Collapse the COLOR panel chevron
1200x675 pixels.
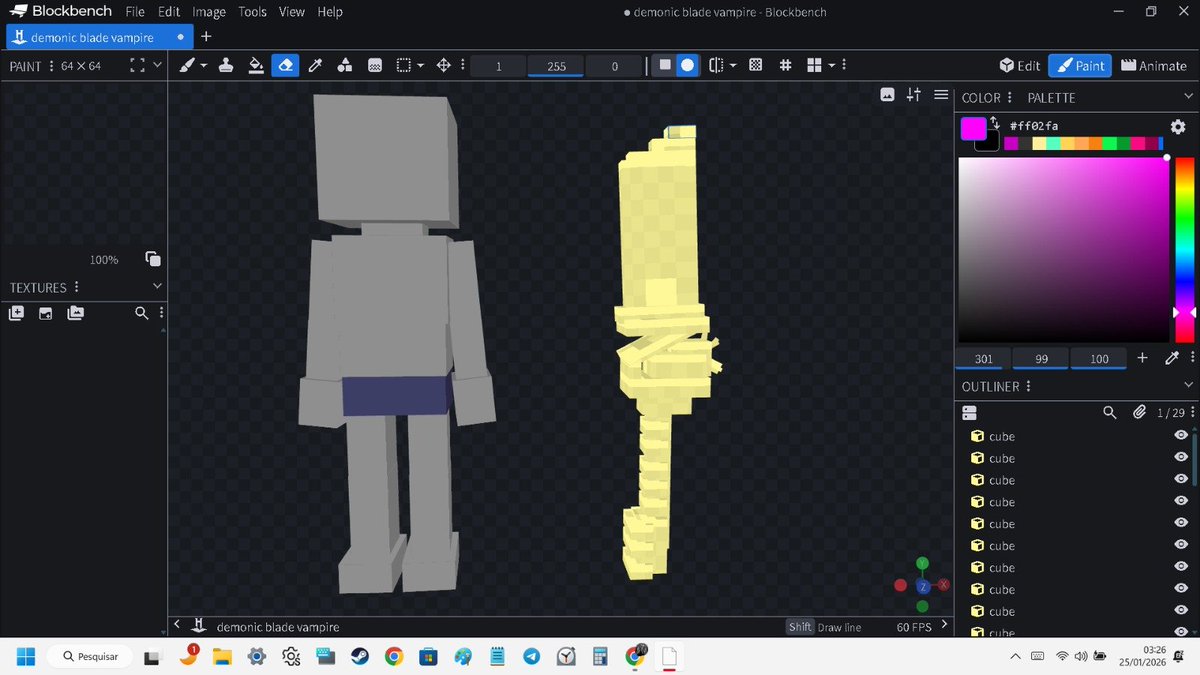click(1188, 97)
